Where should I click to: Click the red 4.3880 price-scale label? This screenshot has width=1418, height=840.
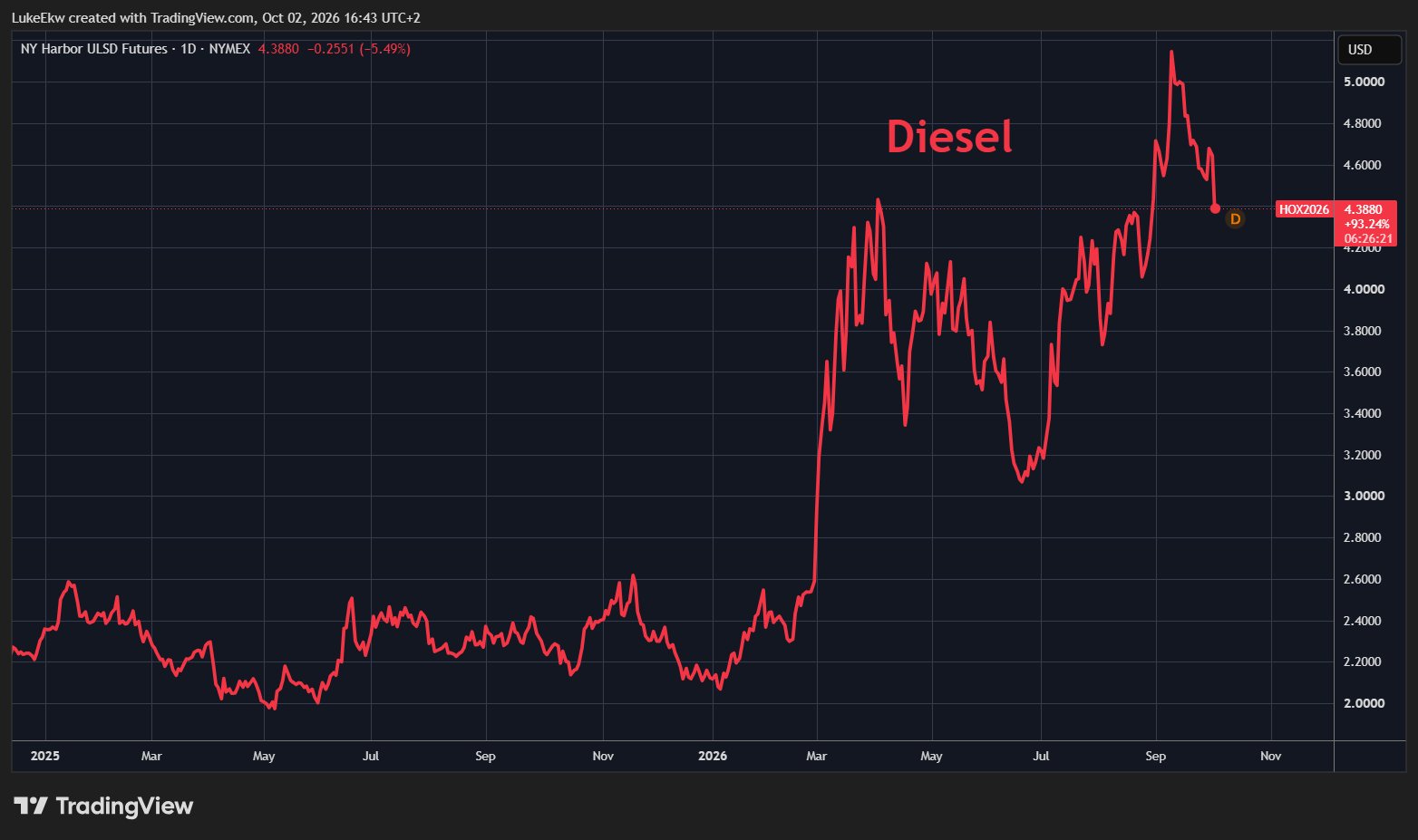[x=1364, y=209]
